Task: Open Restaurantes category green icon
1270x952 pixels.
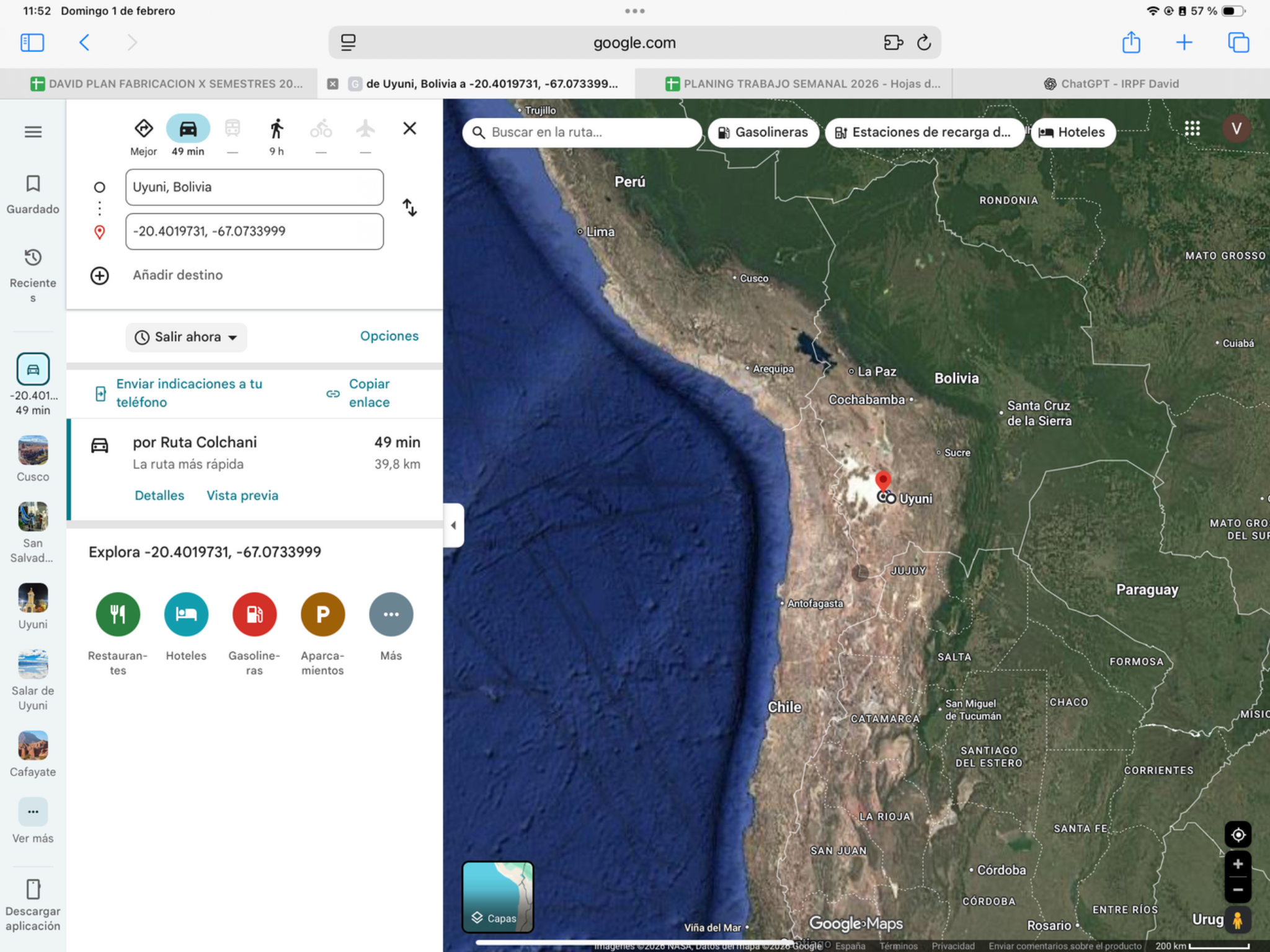Action: click(x=118, y=614)
